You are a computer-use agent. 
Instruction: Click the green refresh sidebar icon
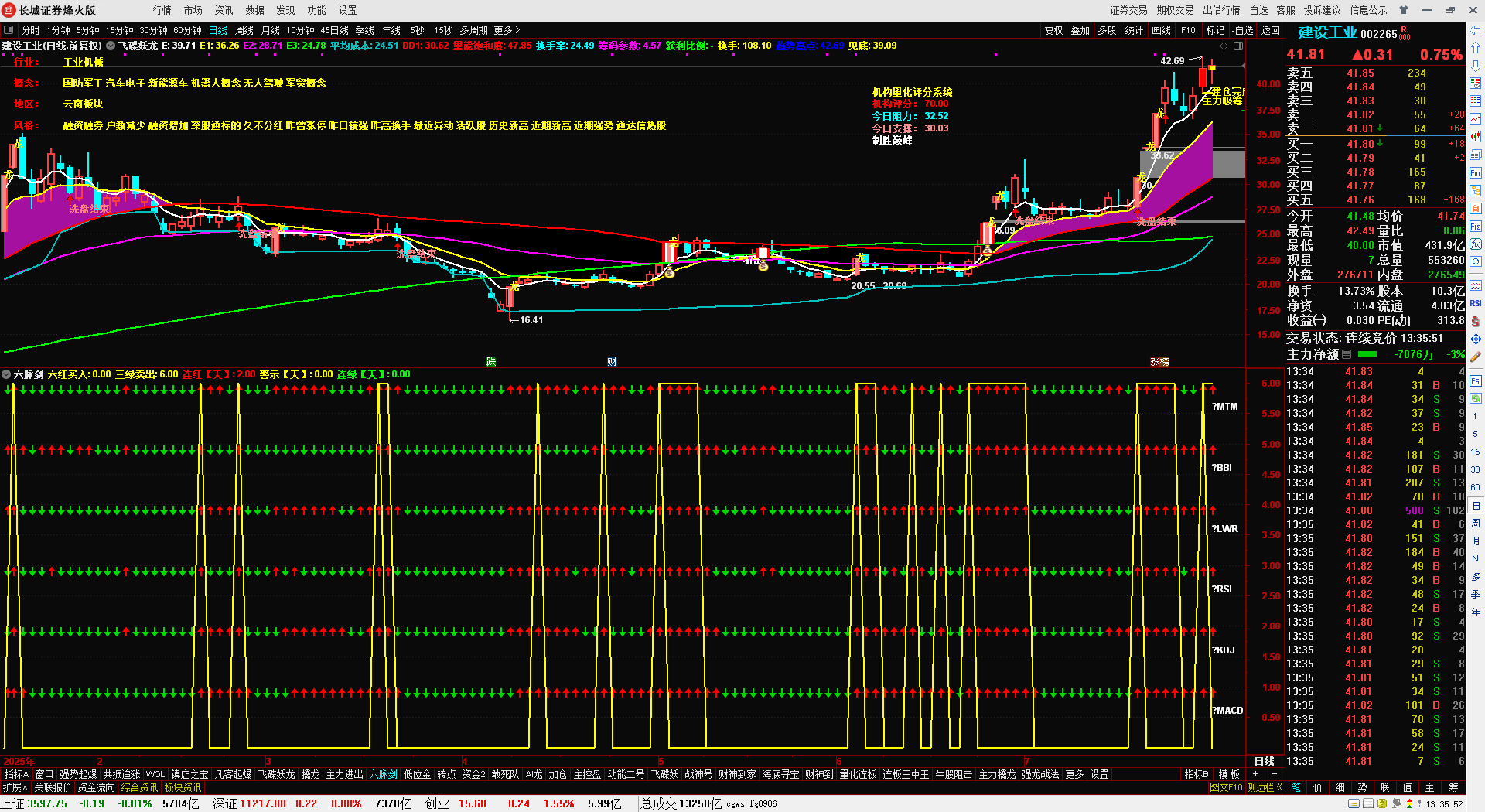[1476, 398]
